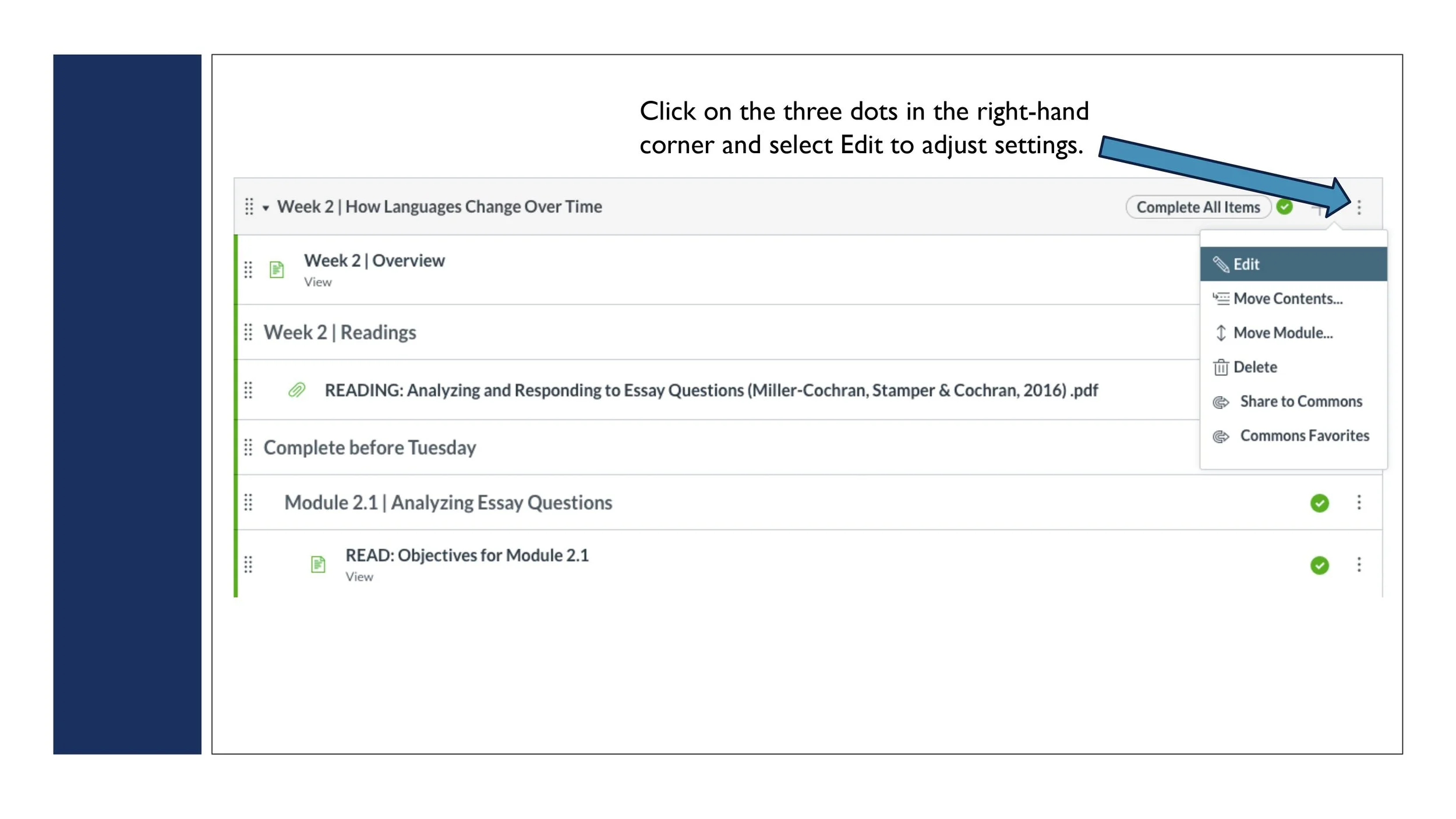The image size is (1456, 819).
Task: Select Delete from the options menu
Action: (x=1254, y=367)
